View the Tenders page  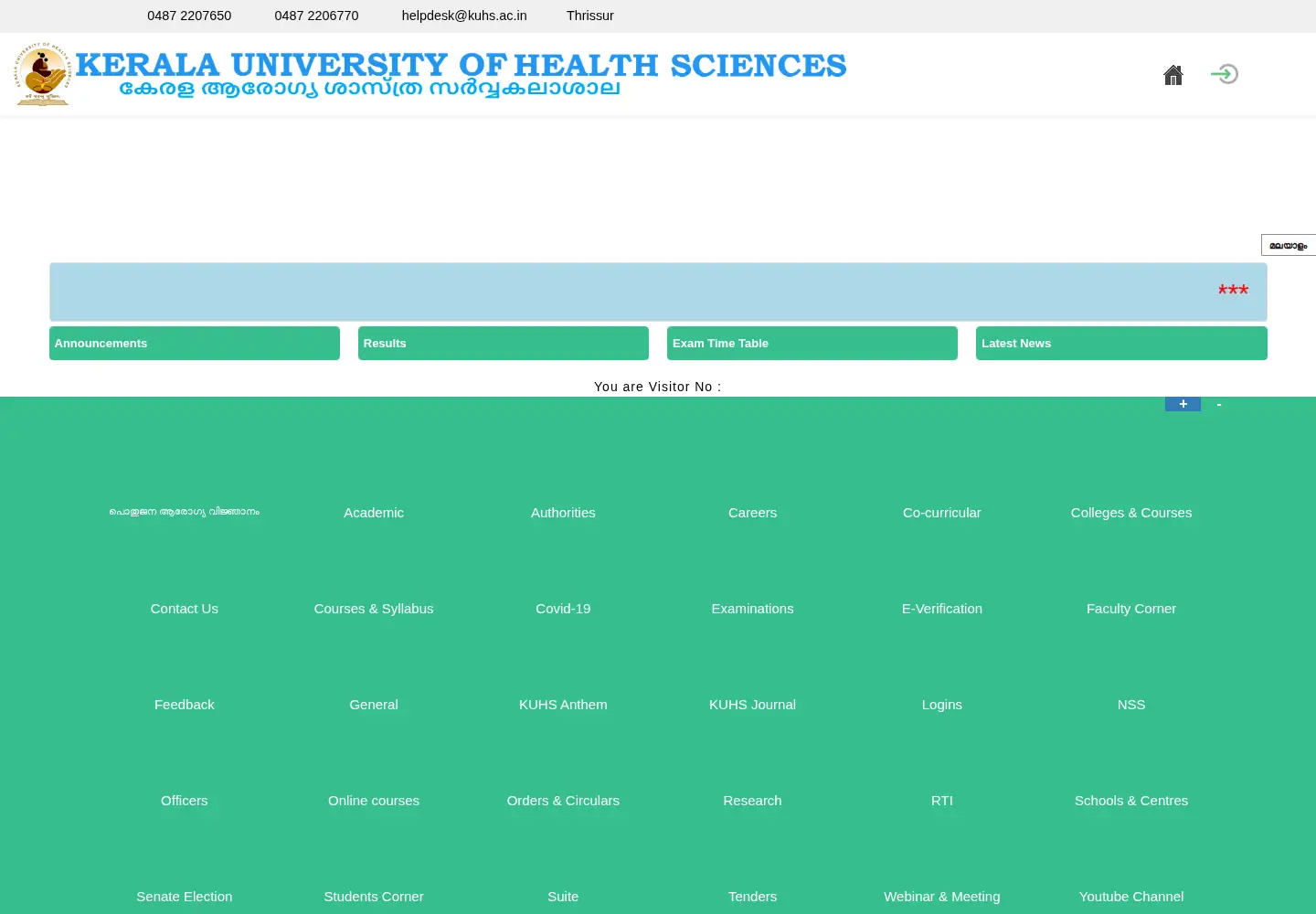(753, 897)
